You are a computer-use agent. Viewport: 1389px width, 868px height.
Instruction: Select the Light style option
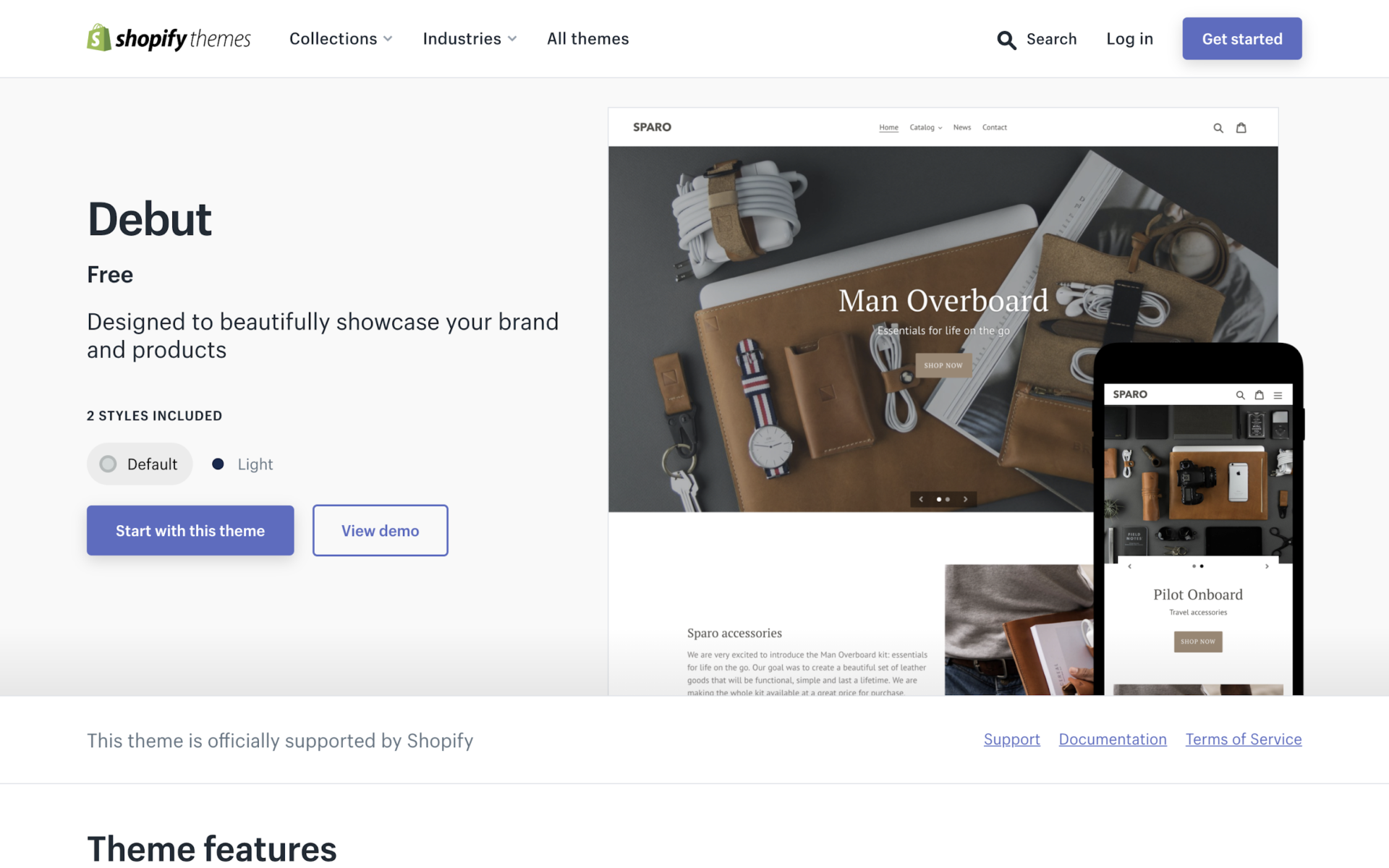pos(255,464)
